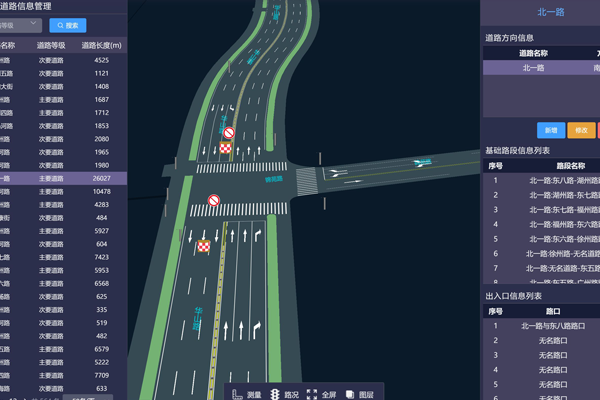Screen dimensions: 600x400
Task: Click the road row with length 10478
Action: pyautogui.click(x=62, y=191)
